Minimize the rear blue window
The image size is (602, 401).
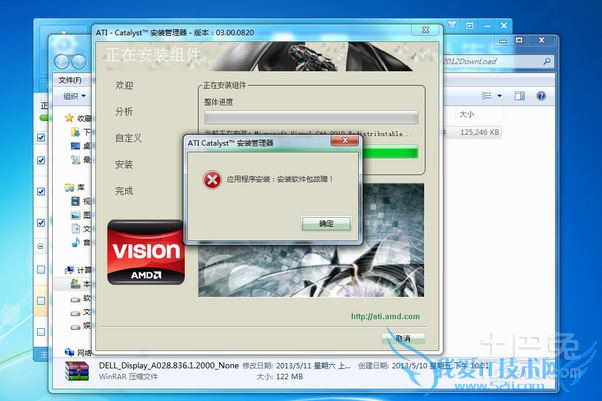coord(487,26)
